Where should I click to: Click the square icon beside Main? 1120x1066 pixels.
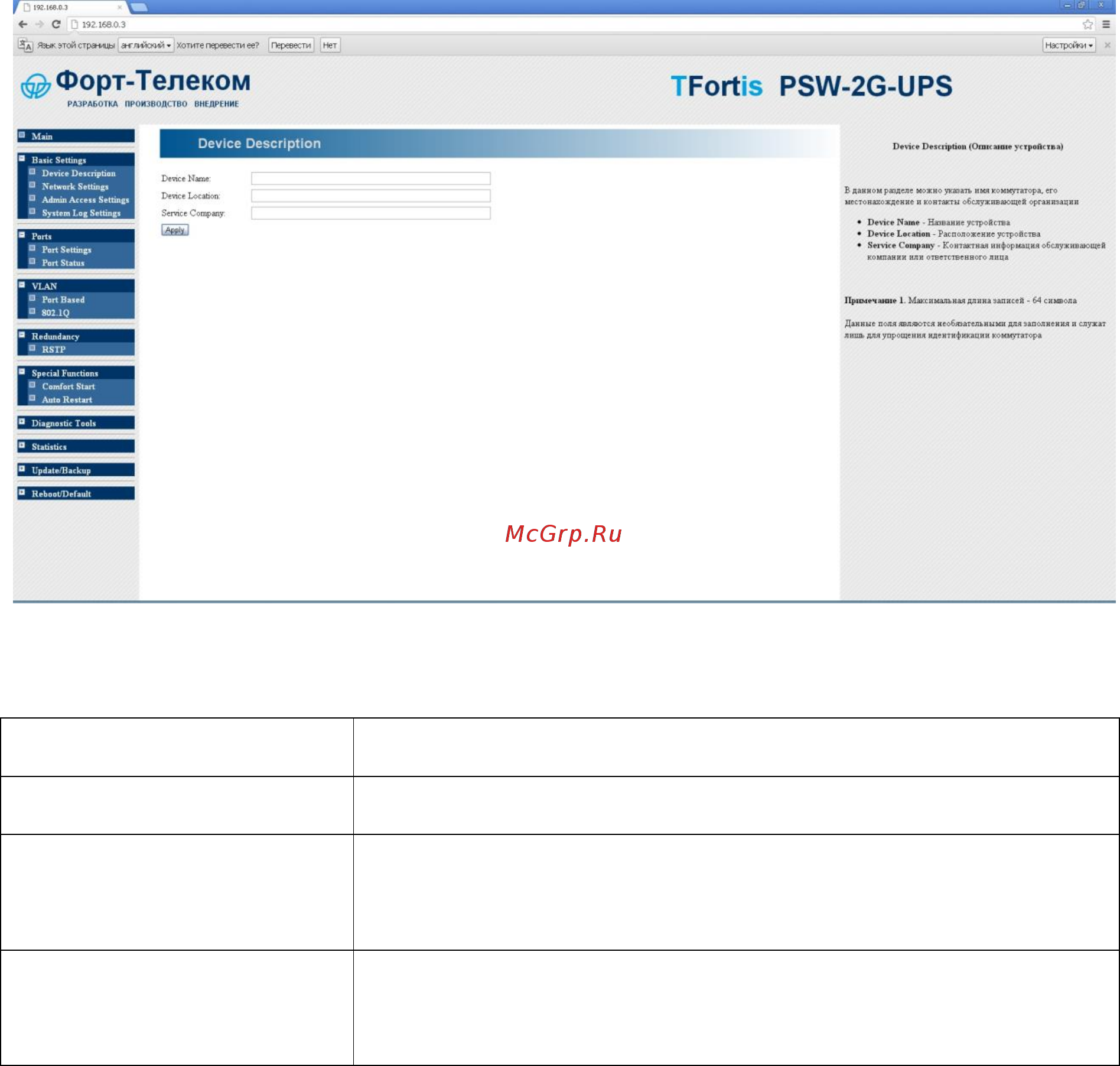tap(22, 135)
